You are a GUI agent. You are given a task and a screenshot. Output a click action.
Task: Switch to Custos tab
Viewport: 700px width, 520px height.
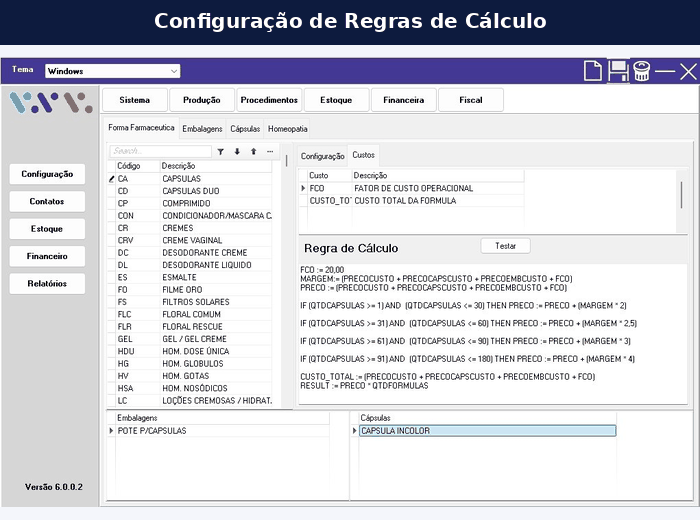tap(363, 155)
